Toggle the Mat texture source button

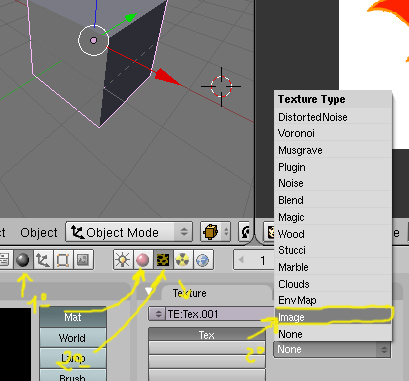click(x=73, y=317)
